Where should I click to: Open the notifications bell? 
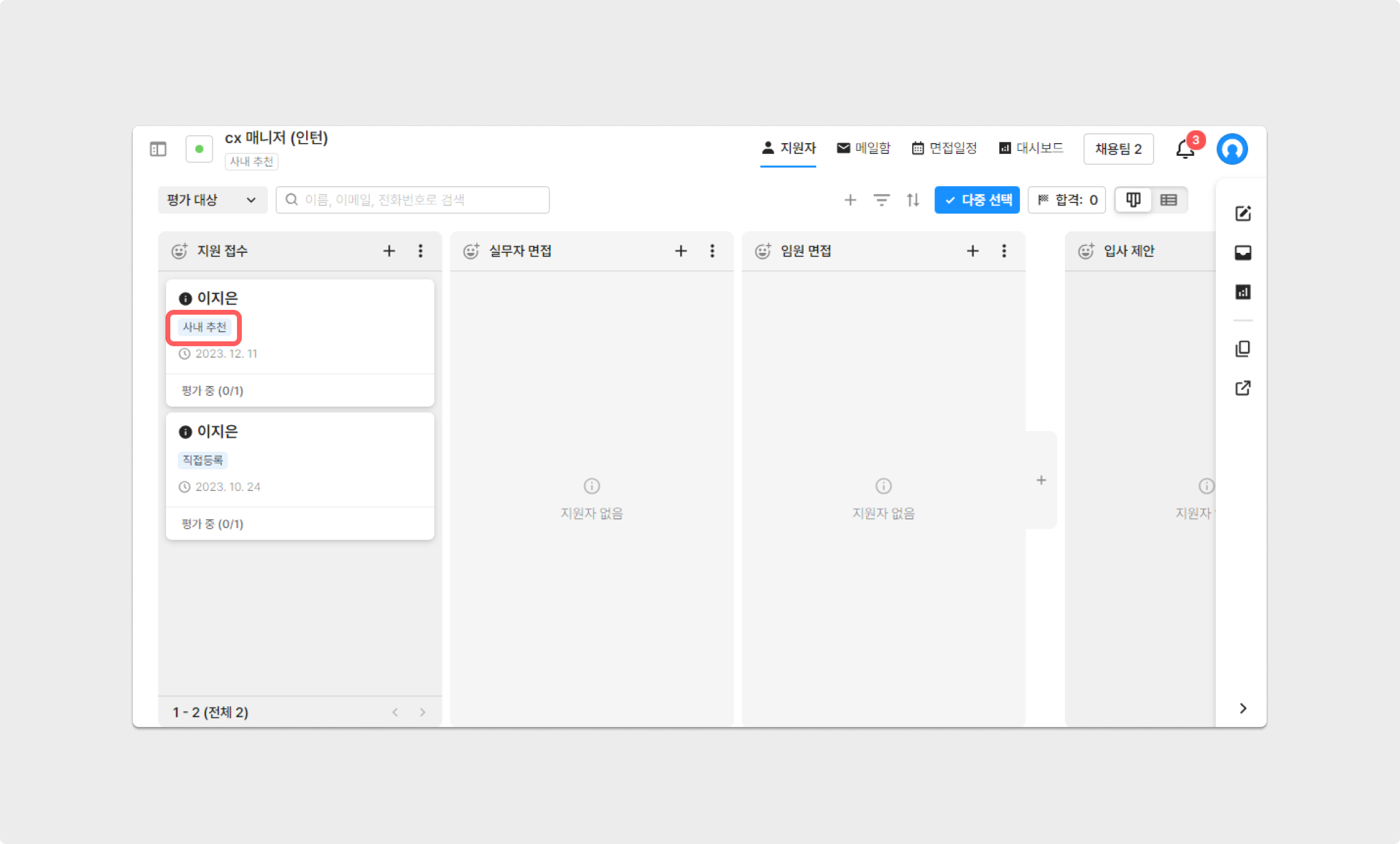(1185, 149)
